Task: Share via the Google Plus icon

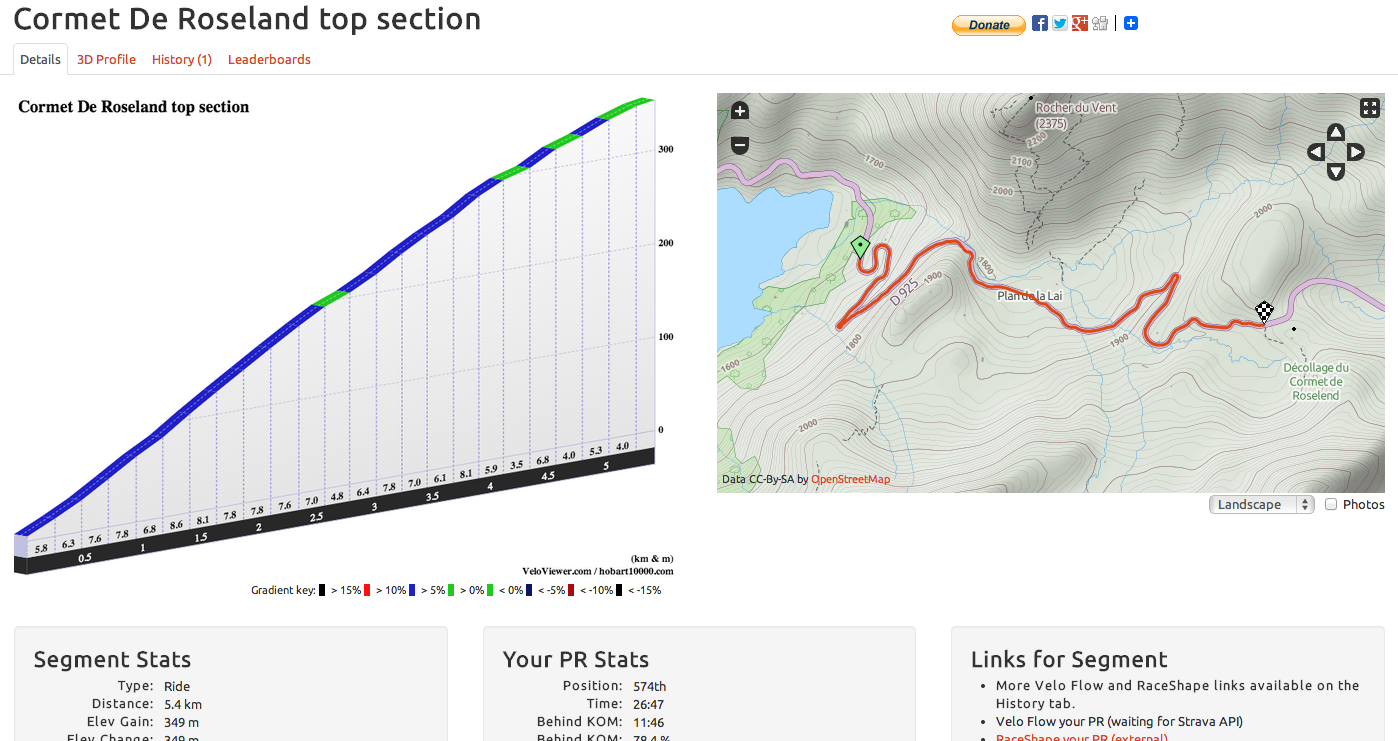Action: (x=1080, y=24)
